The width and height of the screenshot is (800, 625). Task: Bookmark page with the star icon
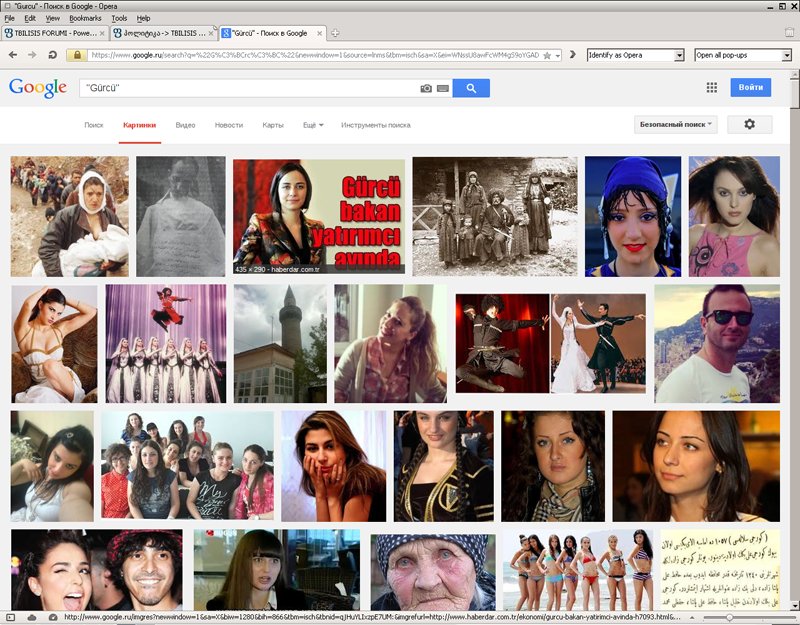[547, 55]
